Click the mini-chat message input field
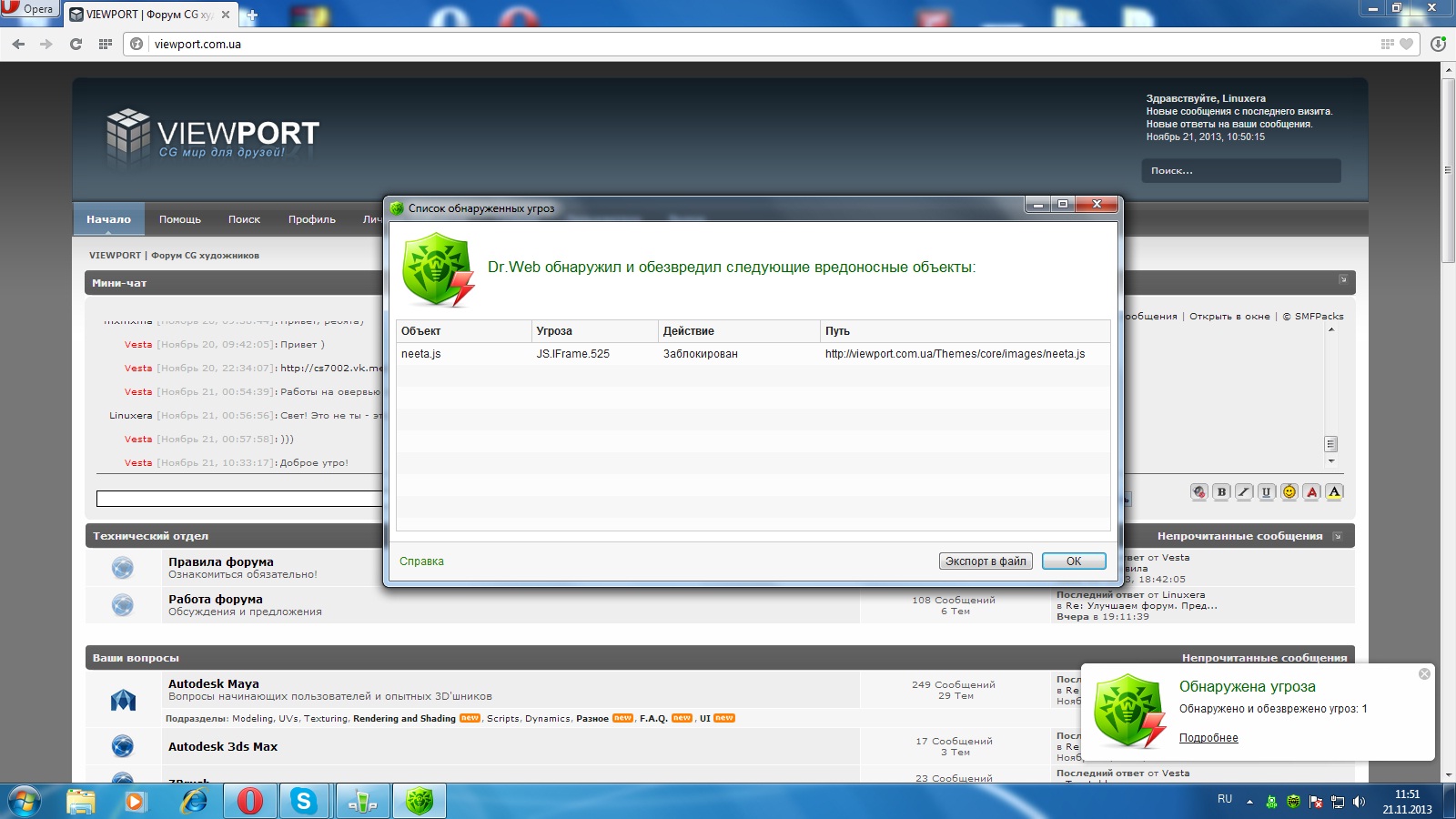This screenshot has width=1456, height=819. click(x=239, y=499)
